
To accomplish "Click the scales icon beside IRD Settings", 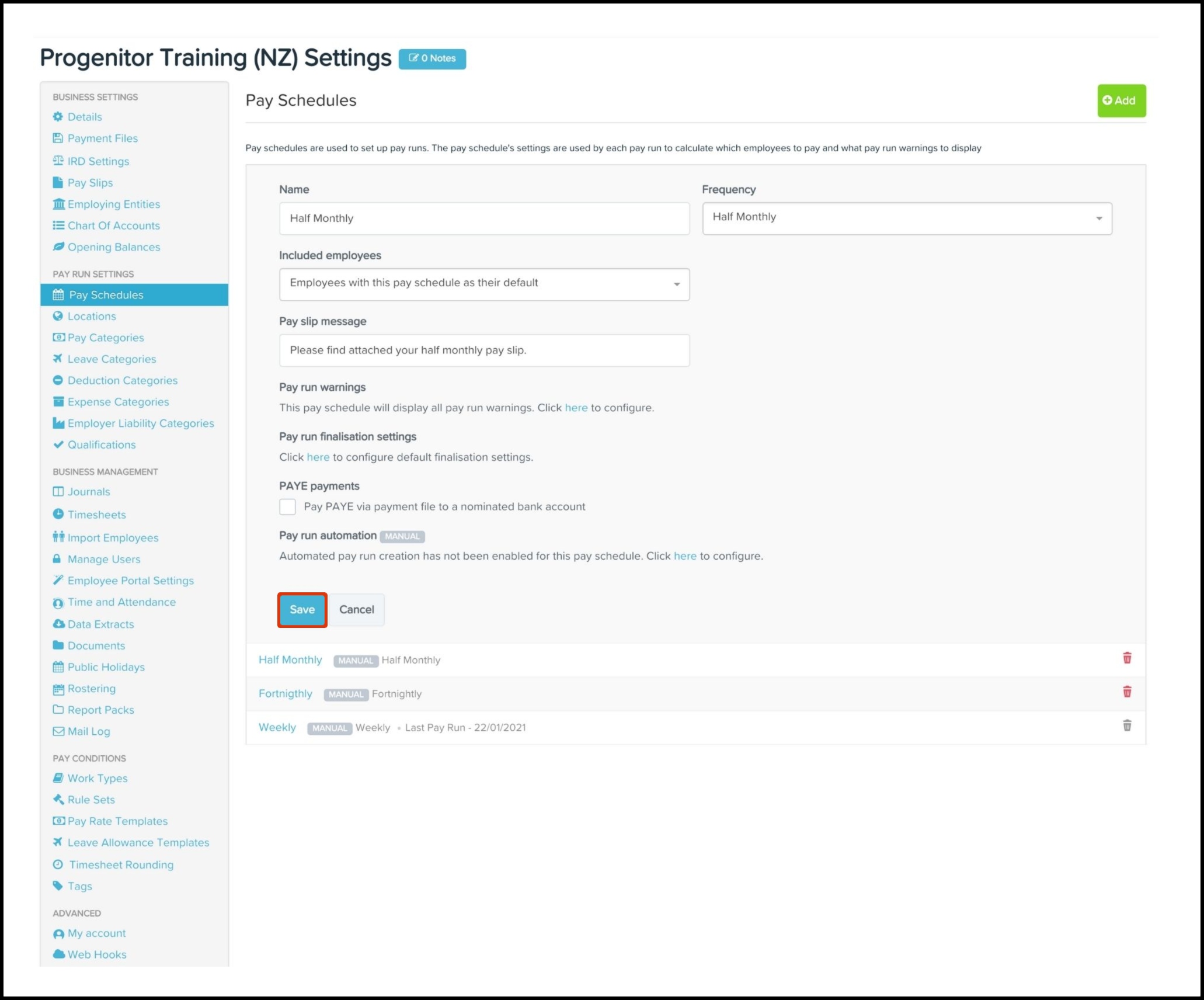I will pyautogui.click(x=58, y=161).
